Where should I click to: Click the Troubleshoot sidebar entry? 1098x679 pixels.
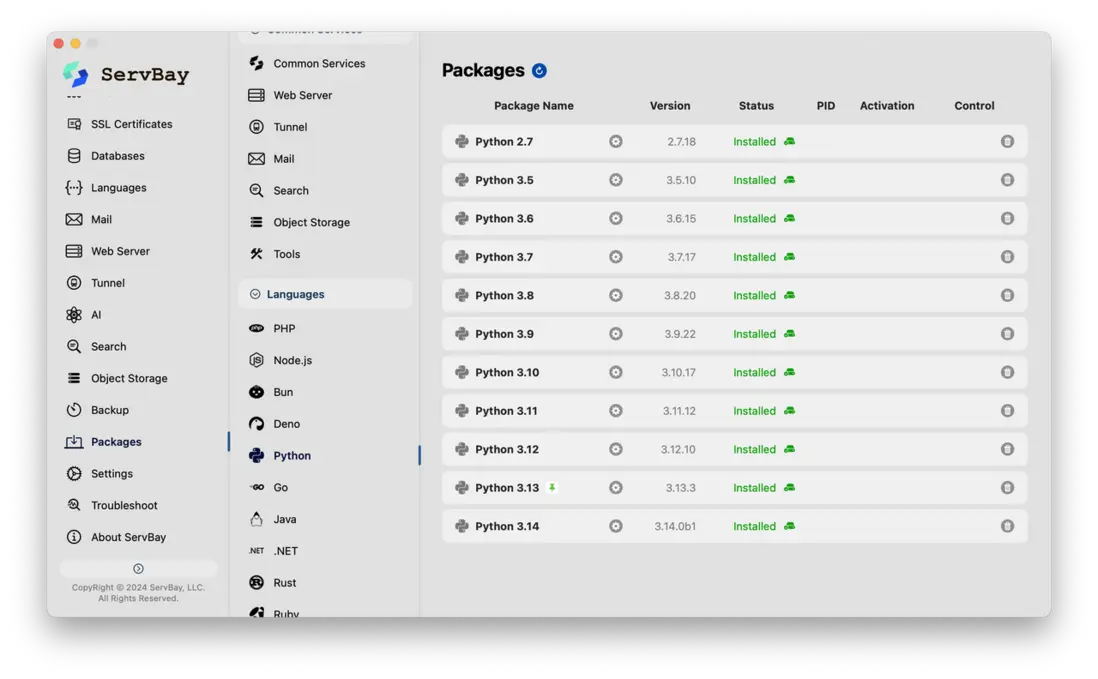124,506
